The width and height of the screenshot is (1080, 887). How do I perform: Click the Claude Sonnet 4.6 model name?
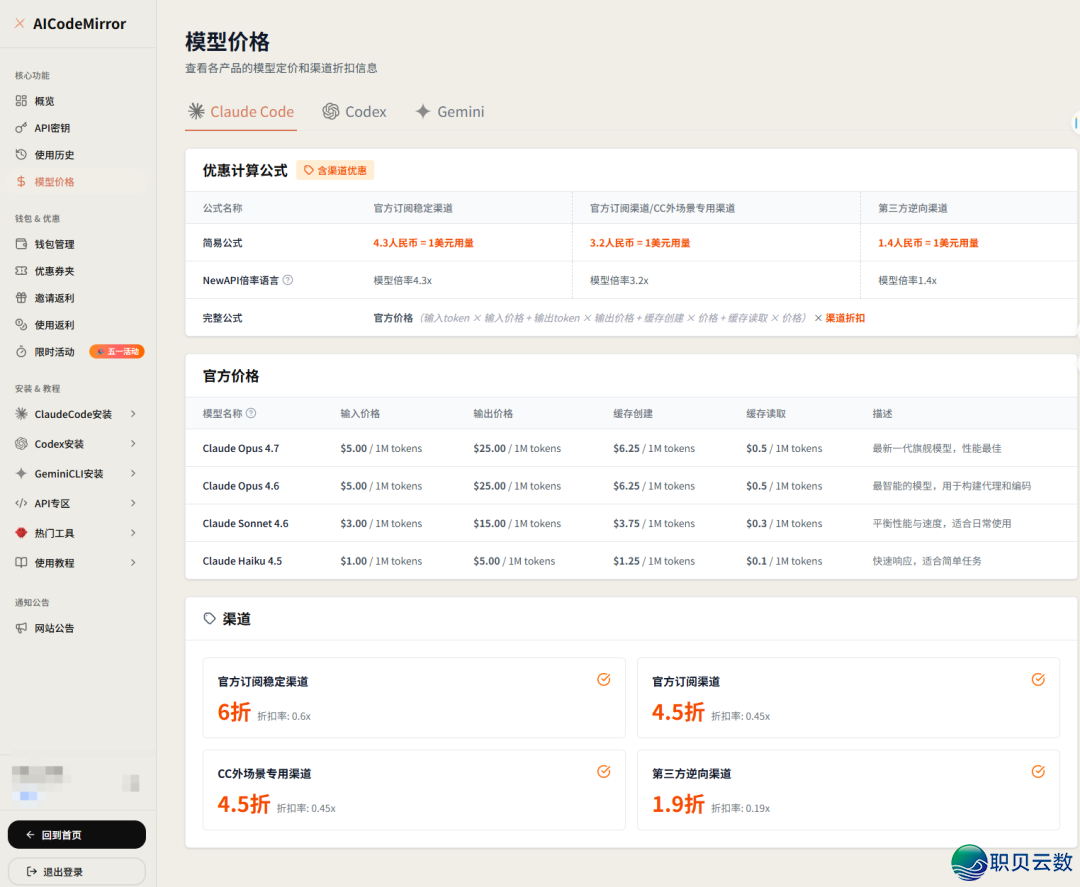[245, 523]
